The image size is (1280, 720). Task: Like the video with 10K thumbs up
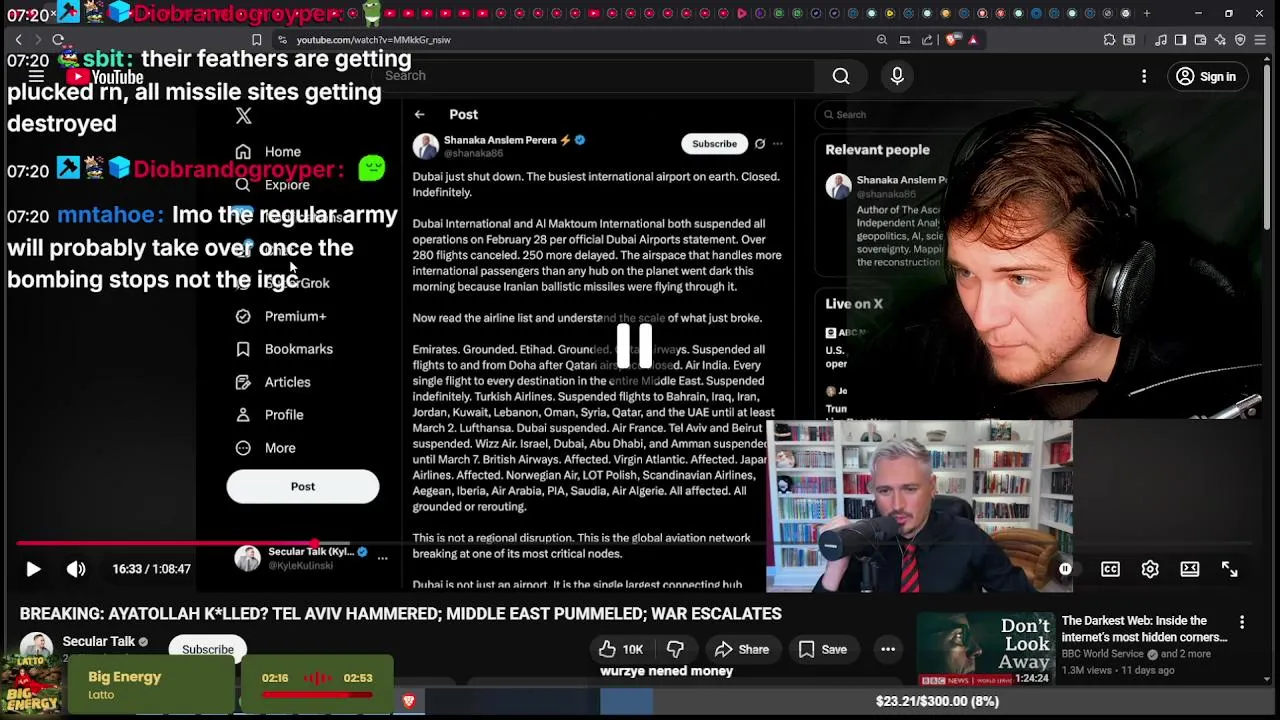(x=621, y=650)
